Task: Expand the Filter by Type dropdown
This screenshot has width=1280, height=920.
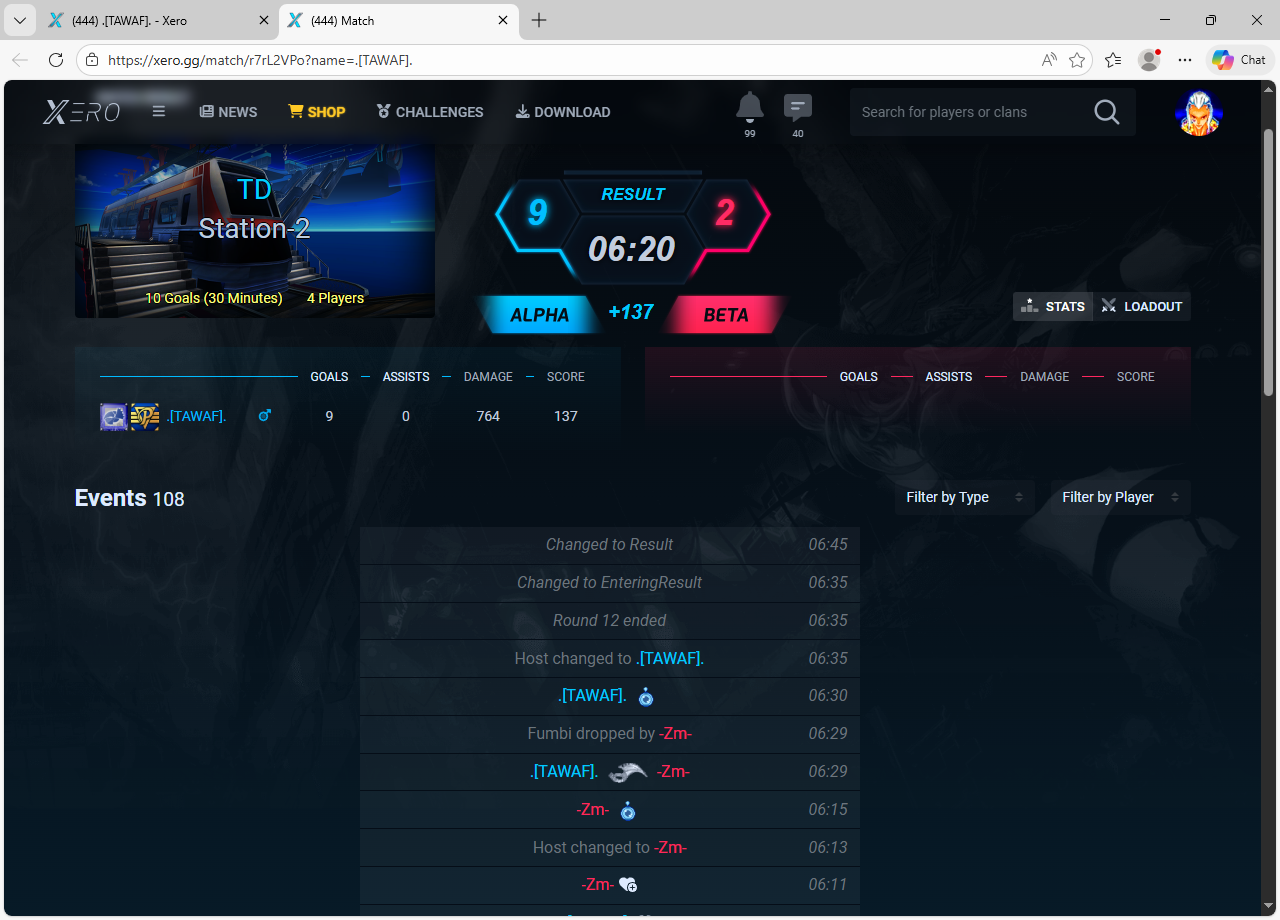Action: (964, 497)
